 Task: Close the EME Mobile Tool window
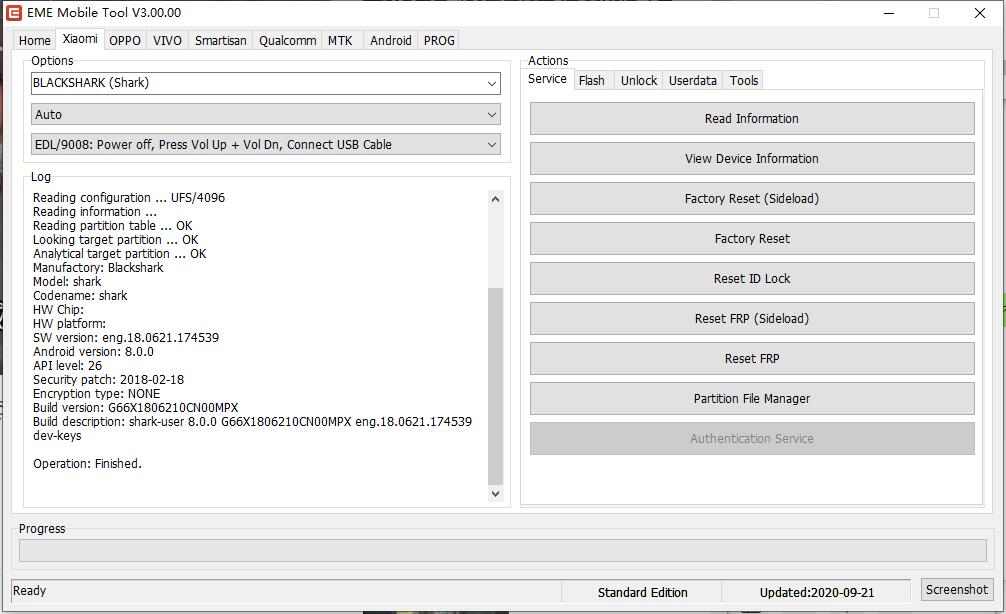pyautogui.click(x=980, y=13)
